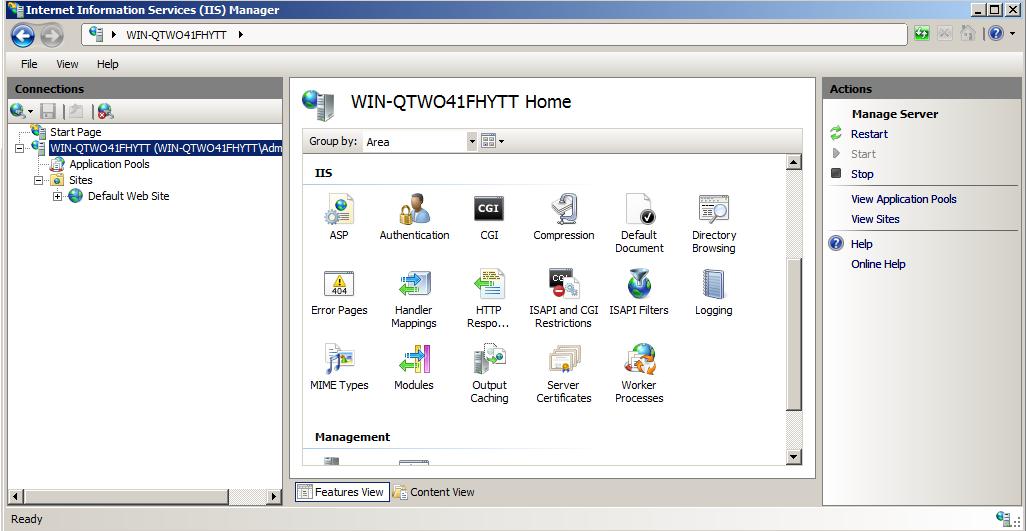The width and height of the screenshot is (1026, 531).
Task: Click the Help question mark toolbar icon
Action: coord(995,33)
